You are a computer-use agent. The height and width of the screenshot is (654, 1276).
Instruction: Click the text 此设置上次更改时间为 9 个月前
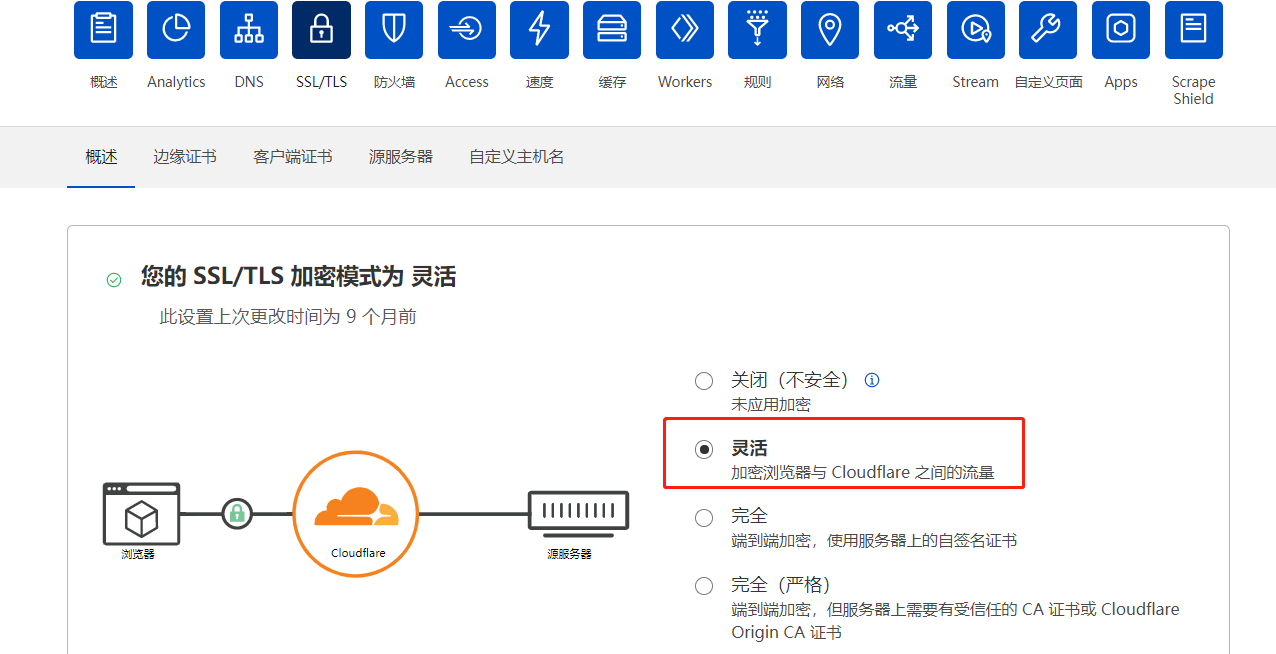[288, 317]
